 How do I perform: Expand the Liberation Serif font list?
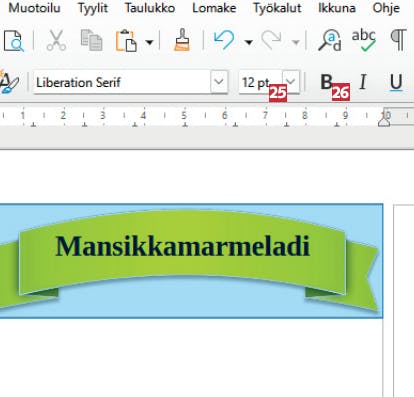[219, 82]
